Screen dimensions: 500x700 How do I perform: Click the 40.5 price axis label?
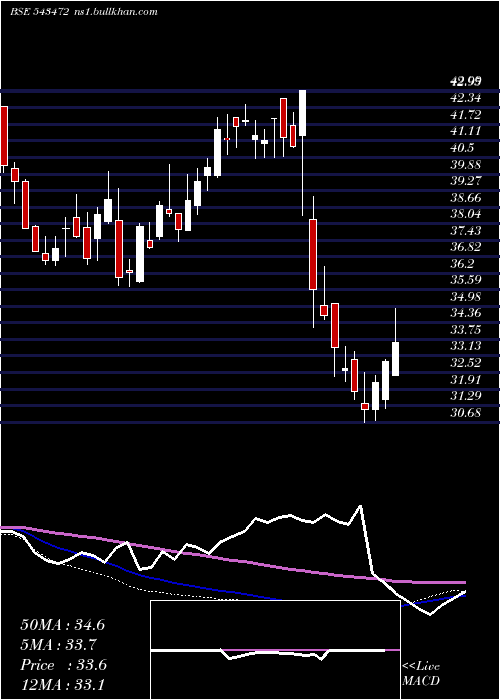click(462, 148)
